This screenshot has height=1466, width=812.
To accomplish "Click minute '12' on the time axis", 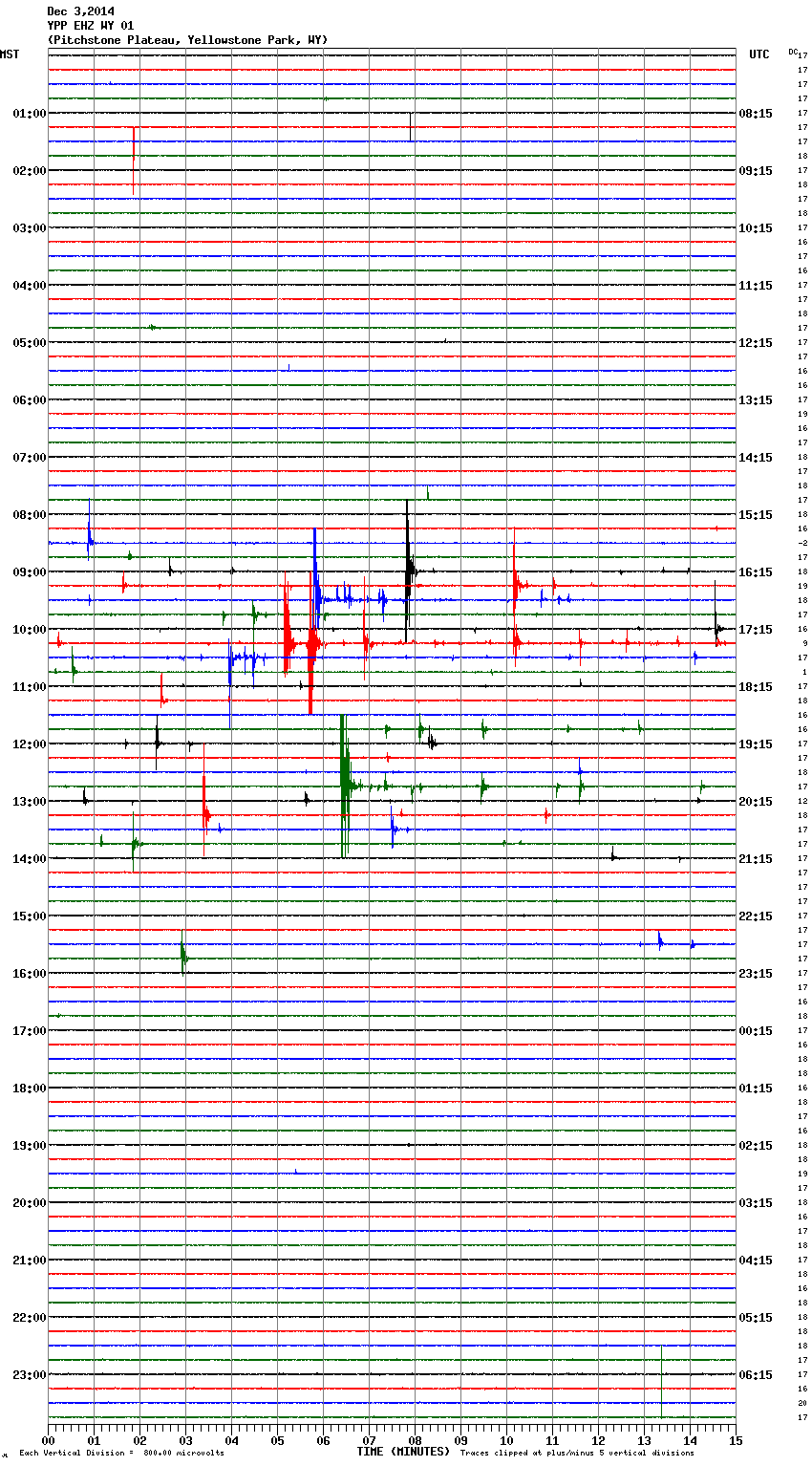I will [598, 1440].
